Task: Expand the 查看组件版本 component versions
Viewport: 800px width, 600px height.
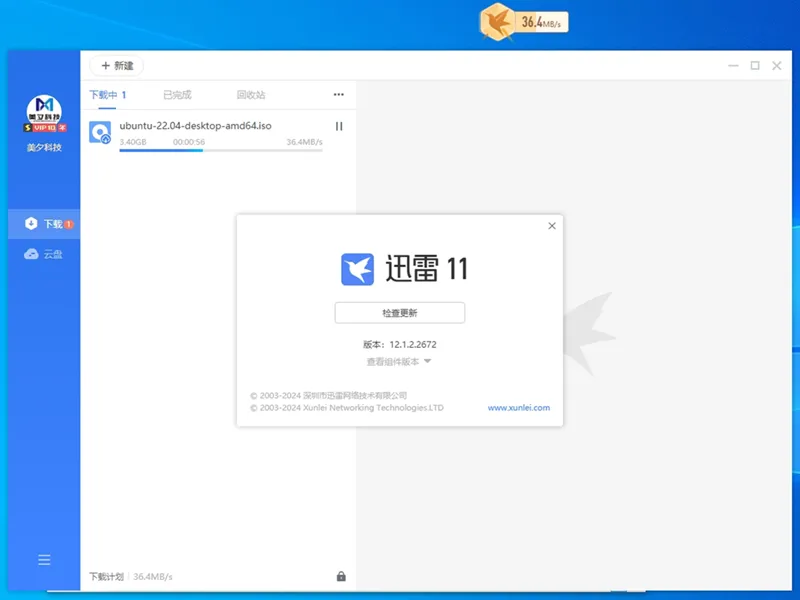Action: [x=399, y=362]
